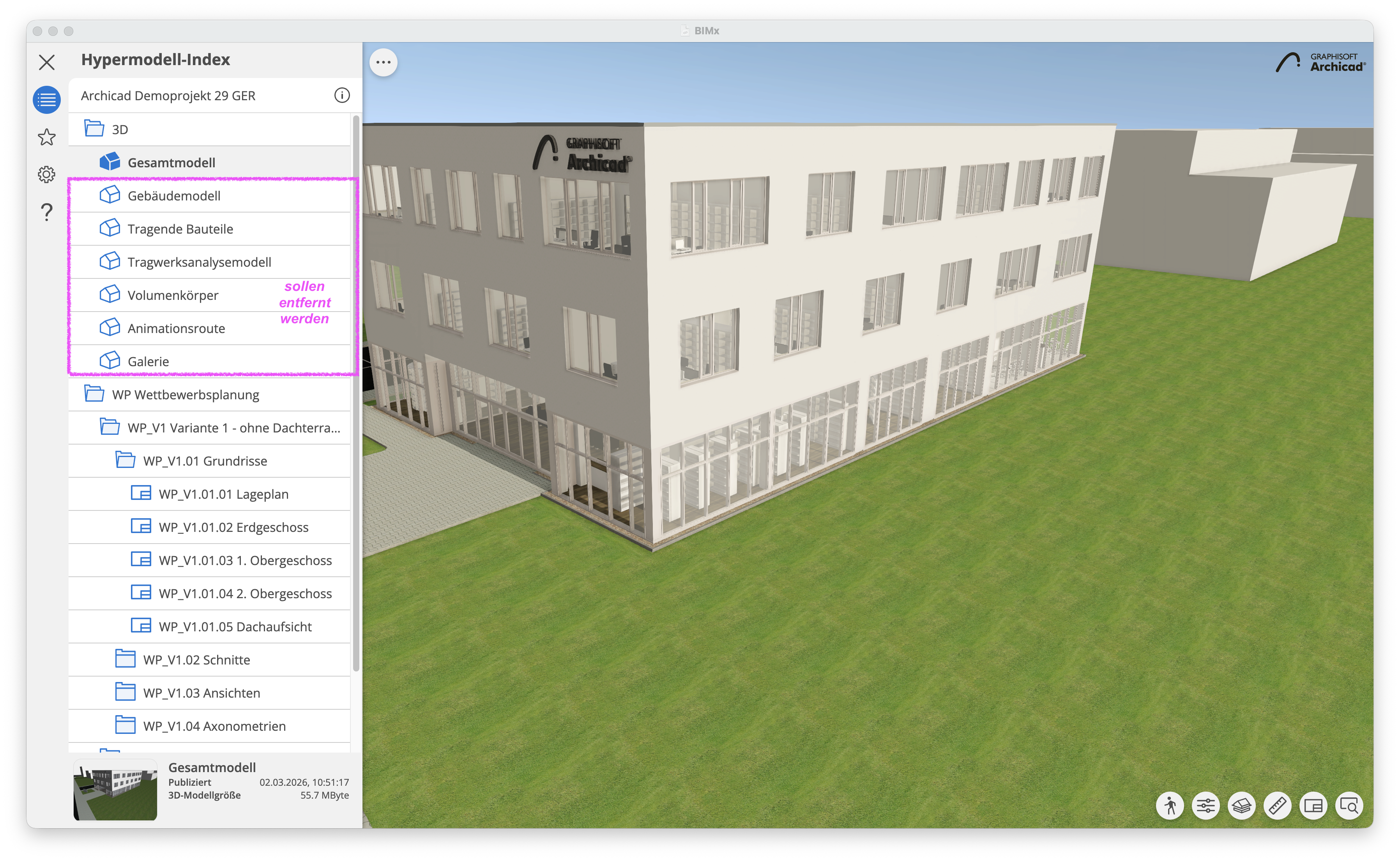Open the 2D layout view icon

(1313, 806)
